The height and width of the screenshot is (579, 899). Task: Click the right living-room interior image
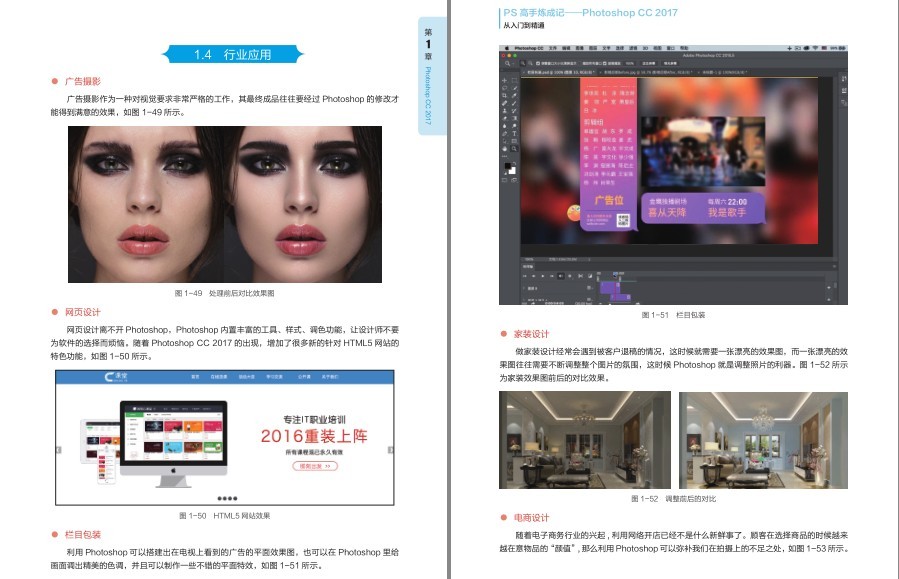[763, 440]
